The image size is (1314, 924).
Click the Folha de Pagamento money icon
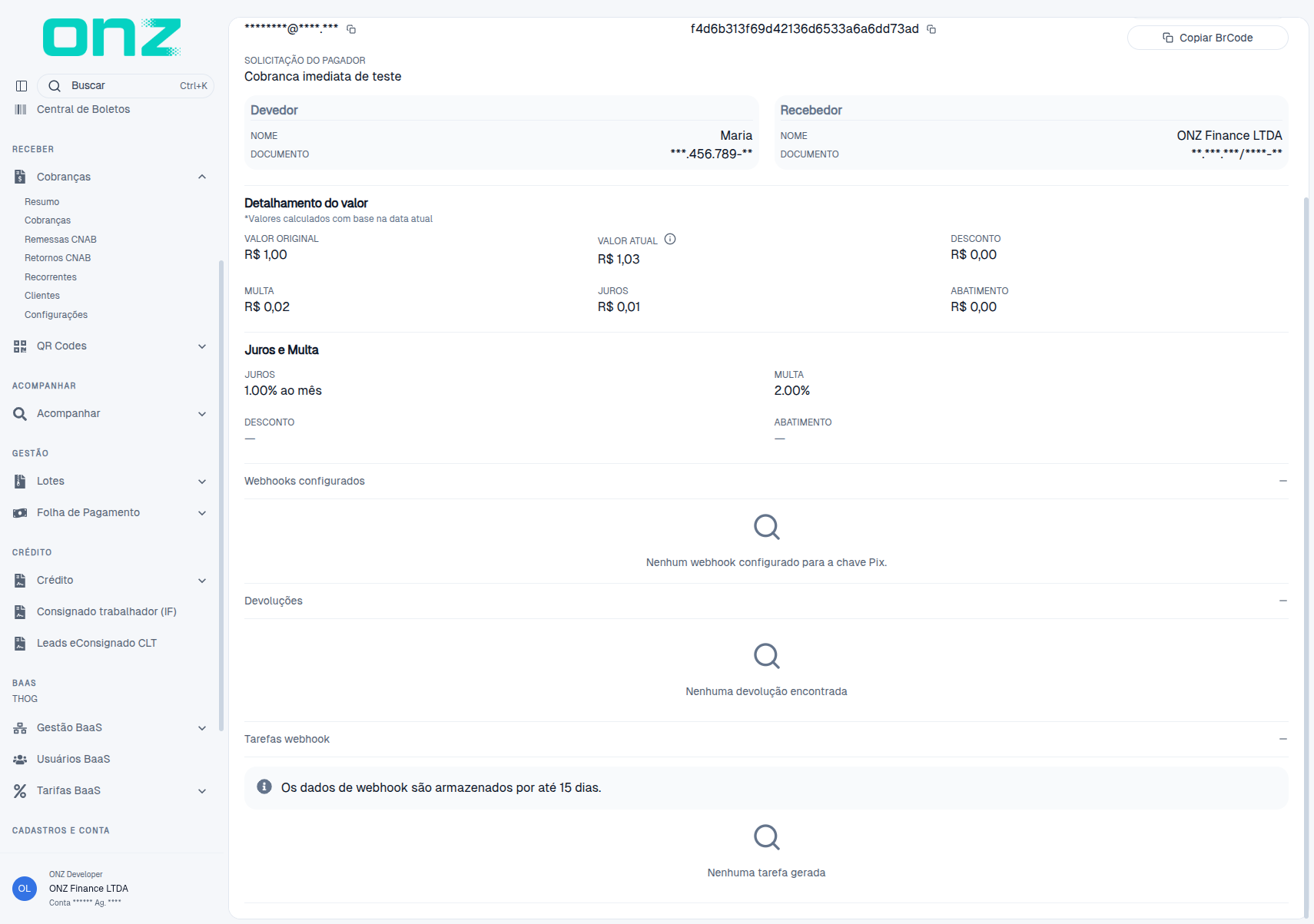point(20,513)
